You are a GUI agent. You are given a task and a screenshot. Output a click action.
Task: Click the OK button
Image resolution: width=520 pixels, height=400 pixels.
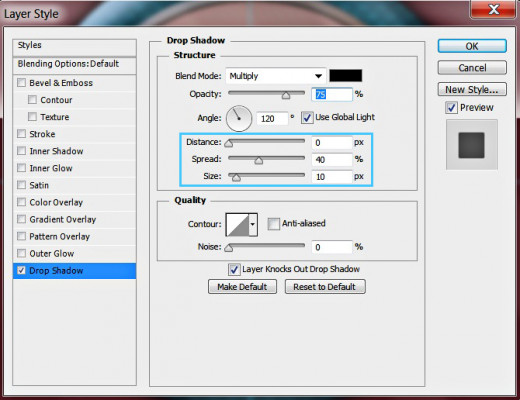(x=472, y=46)
